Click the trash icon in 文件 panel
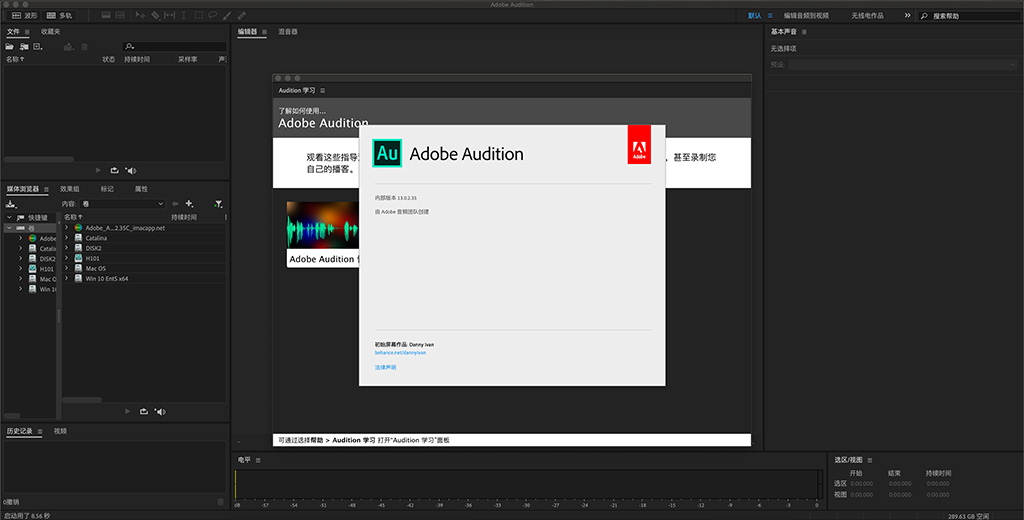Viewport: 1024px width, 520px height. (x=84, y=46)
